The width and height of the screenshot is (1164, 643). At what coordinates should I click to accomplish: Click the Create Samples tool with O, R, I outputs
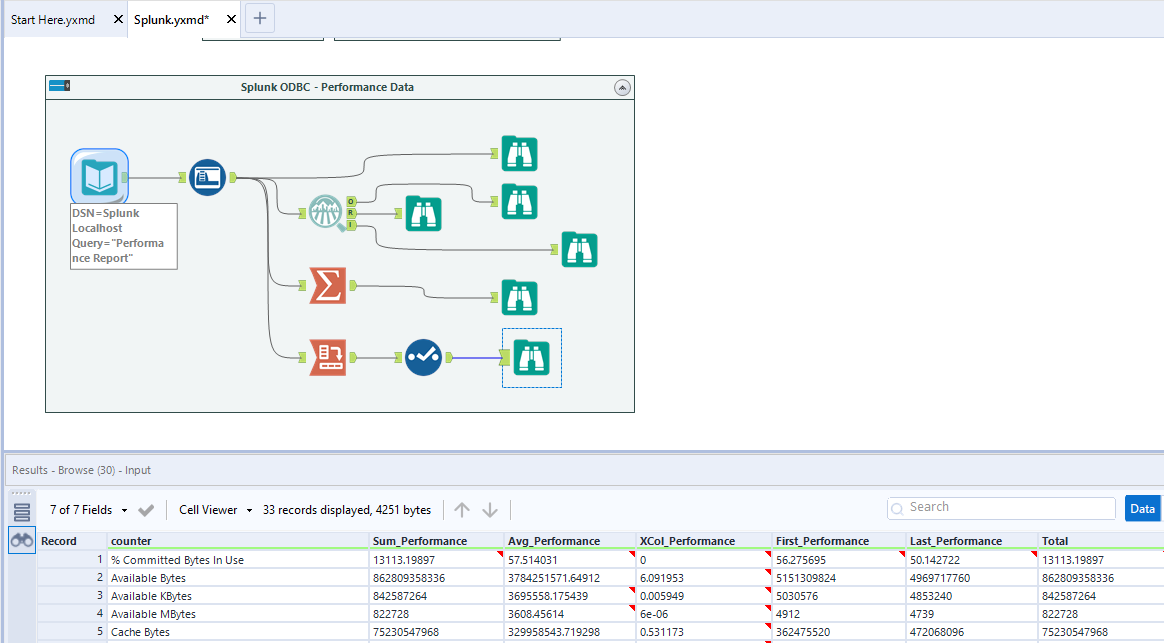tap(325, 213)
